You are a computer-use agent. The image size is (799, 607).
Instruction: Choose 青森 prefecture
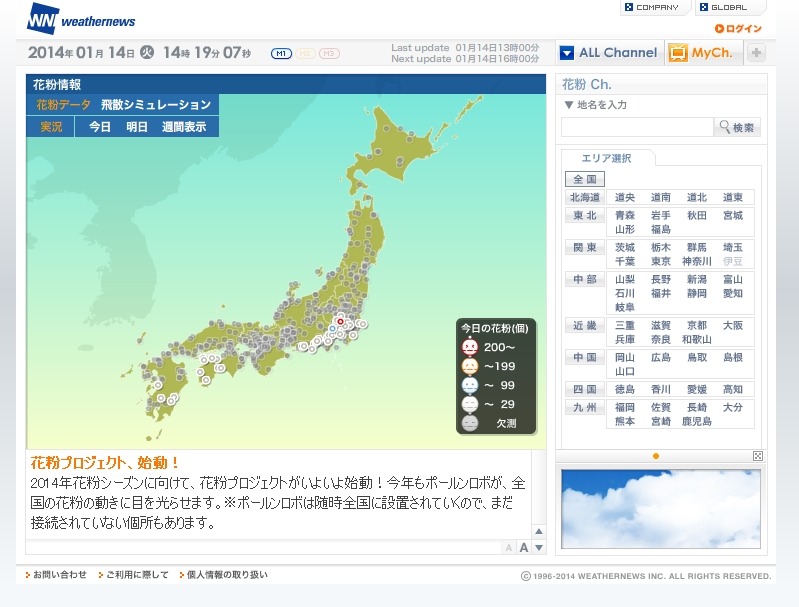tap(625, 215)
